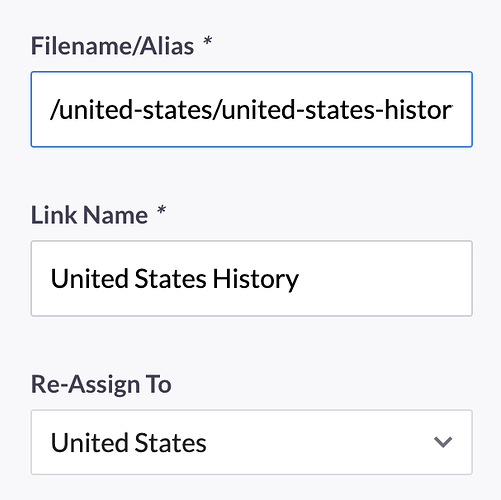Viewport: 501px width, 500px height.
Task: Click into the Link Name input field
Action: click(252, 278)
